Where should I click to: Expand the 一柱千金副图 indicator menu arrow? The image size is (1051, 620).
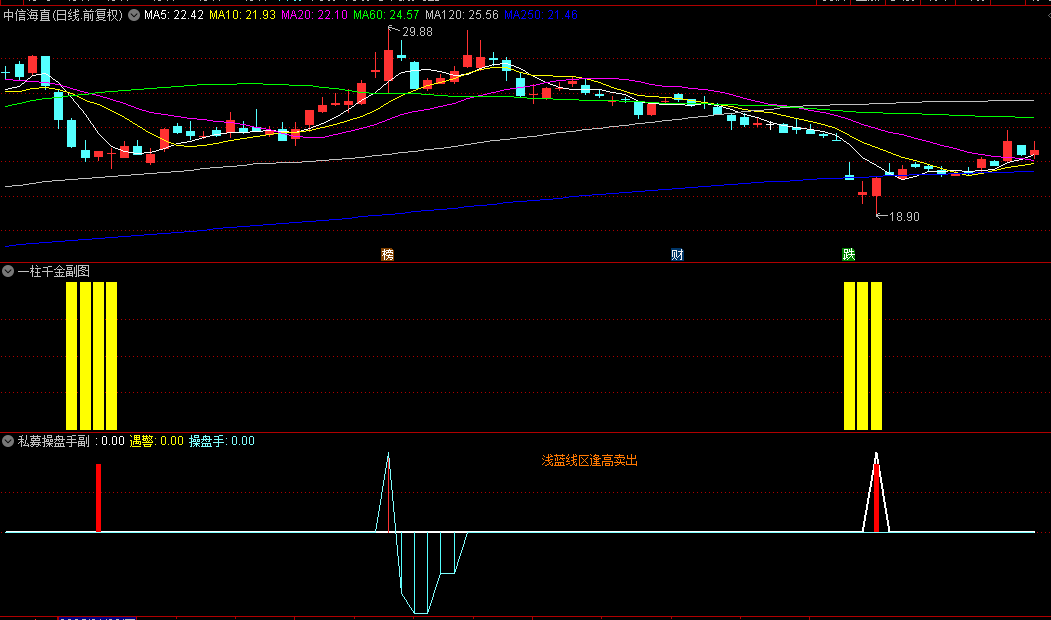(x=8, y=271)
